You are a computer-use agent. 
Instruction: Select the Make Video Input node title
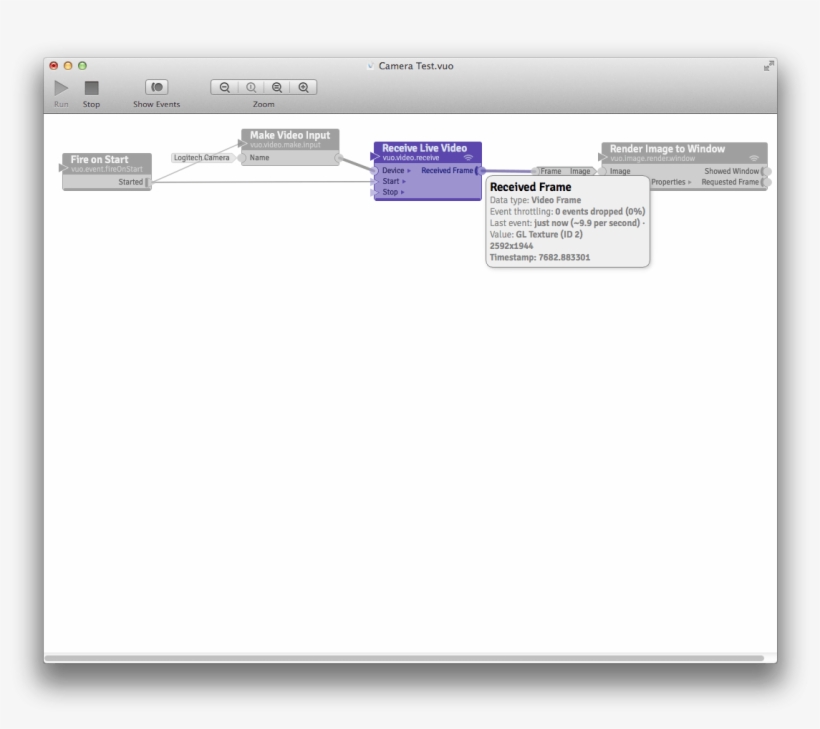[289, 136]
